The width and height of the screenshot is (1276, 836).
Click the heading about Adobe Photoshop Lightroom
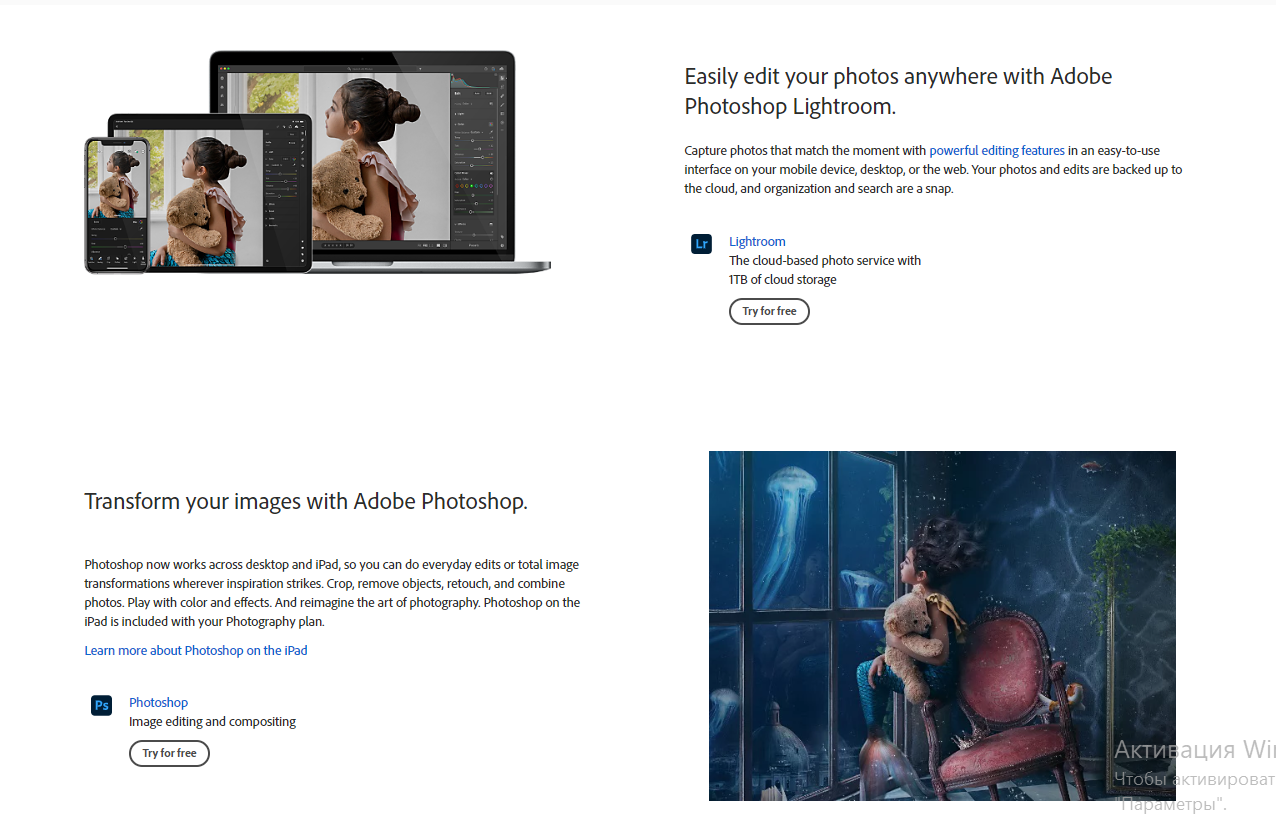click(x=898, y=91)
